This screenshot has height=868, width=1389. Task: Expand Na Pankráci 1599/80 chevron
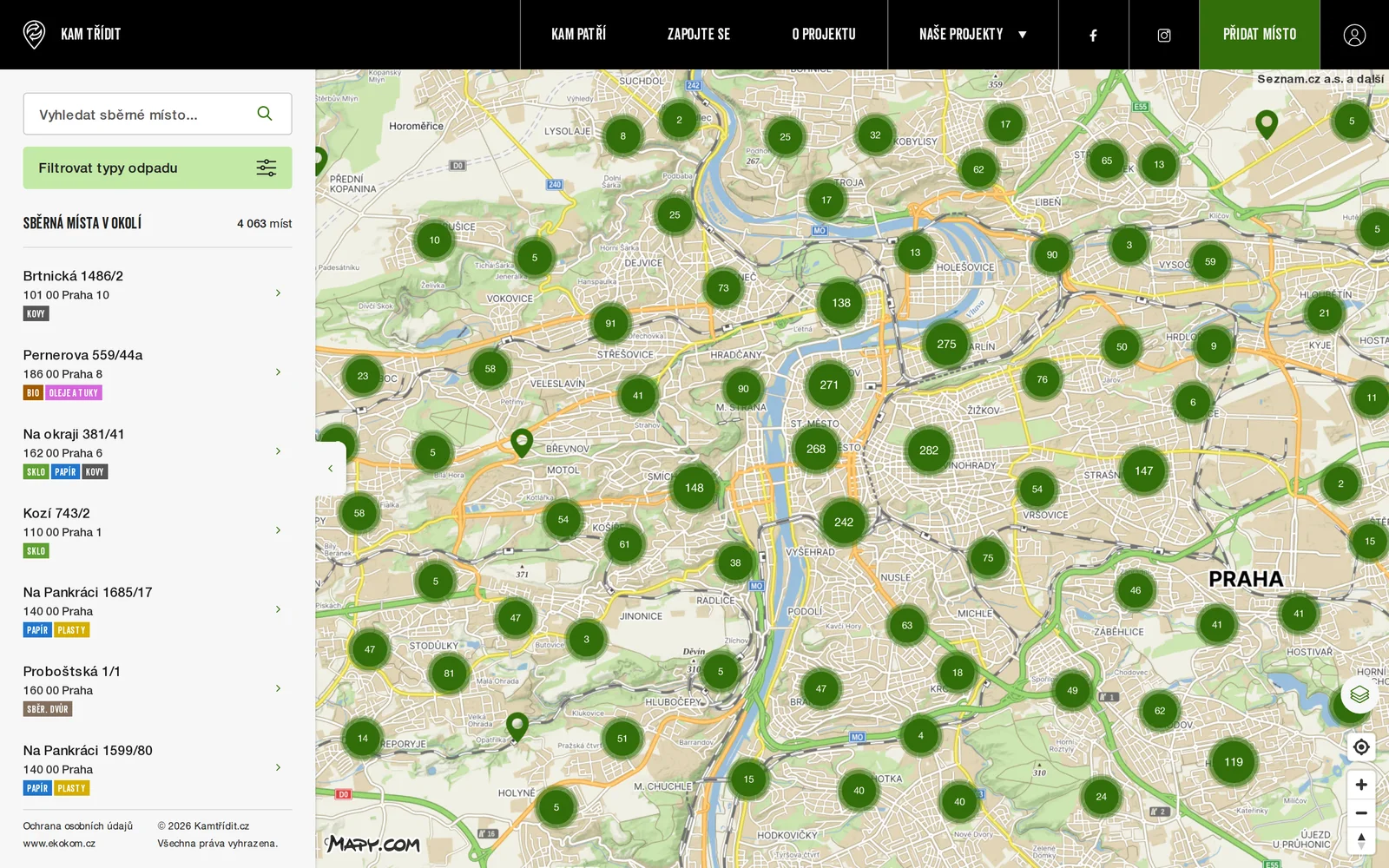coord(278,767)
